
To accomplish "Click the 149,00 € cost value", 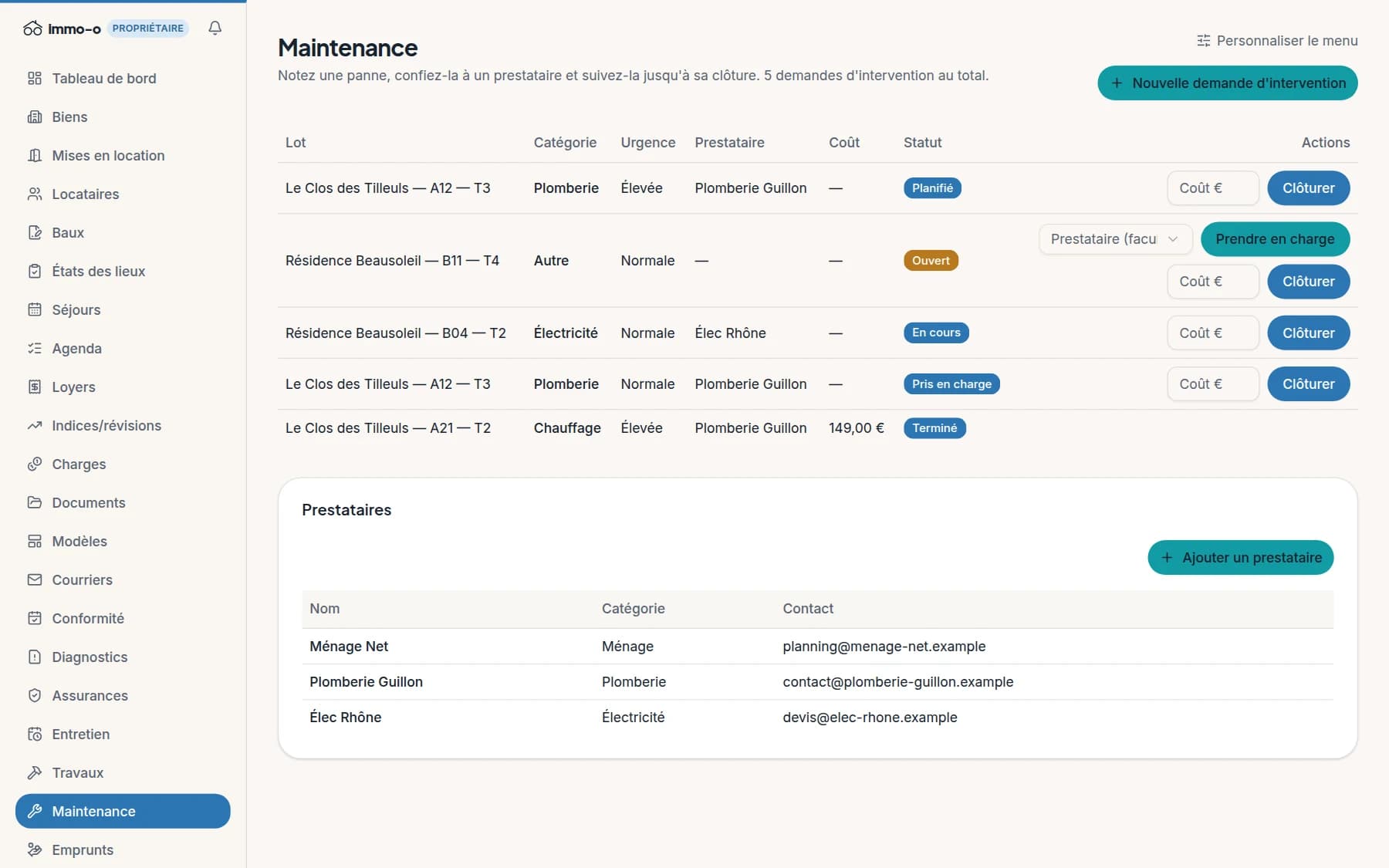I will (x=857, y=428).
